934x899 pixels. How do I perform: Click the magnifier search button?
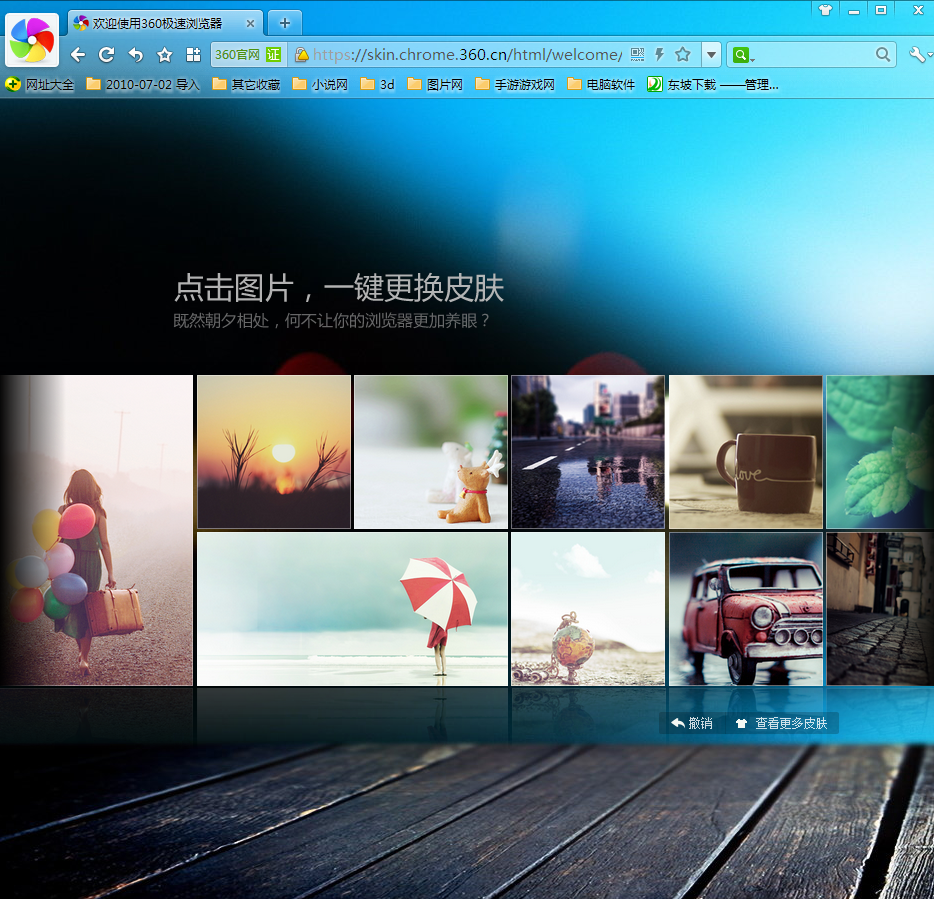coord(883,55)
